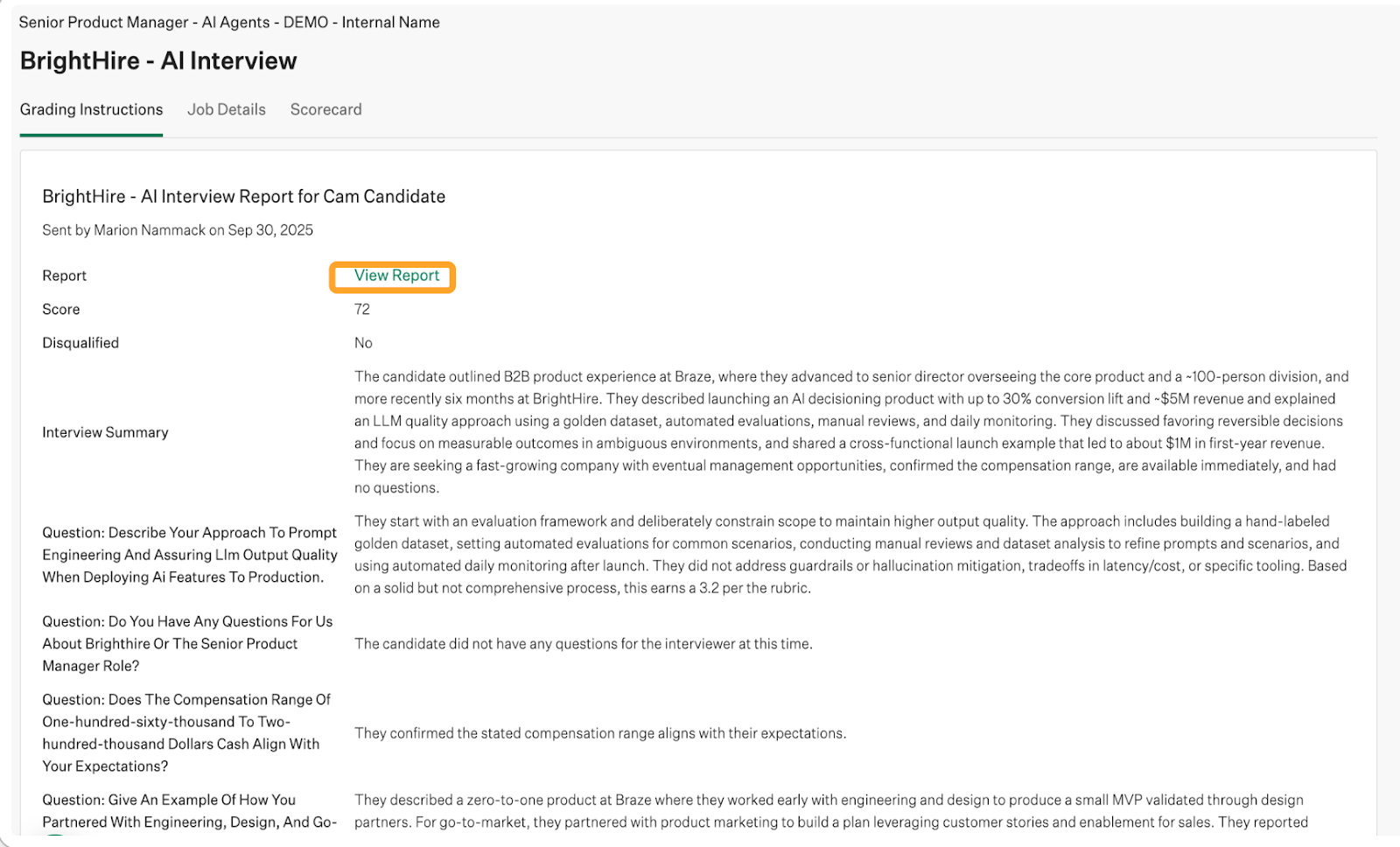The width and height of the screenshot is (1400, 847).
Task: Select the Grading Instructions tab
Action: pos(91,109)
